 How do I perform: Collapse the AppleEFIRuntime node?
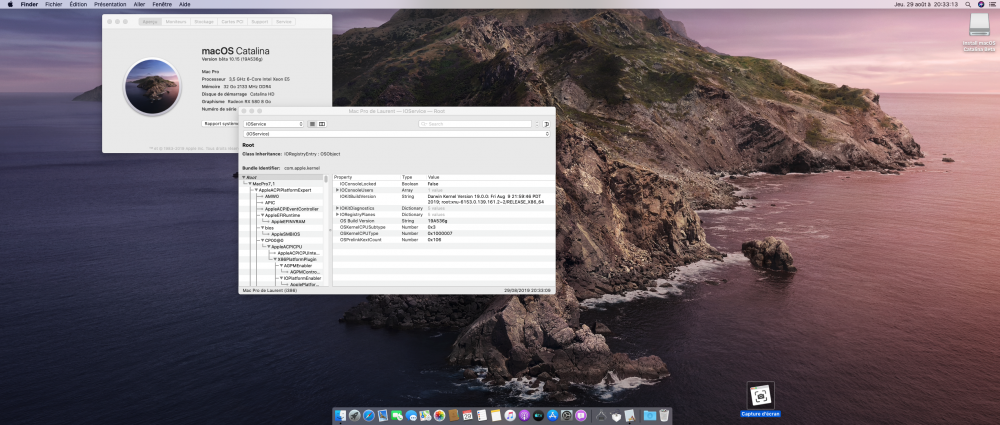(x=262, y=215)
